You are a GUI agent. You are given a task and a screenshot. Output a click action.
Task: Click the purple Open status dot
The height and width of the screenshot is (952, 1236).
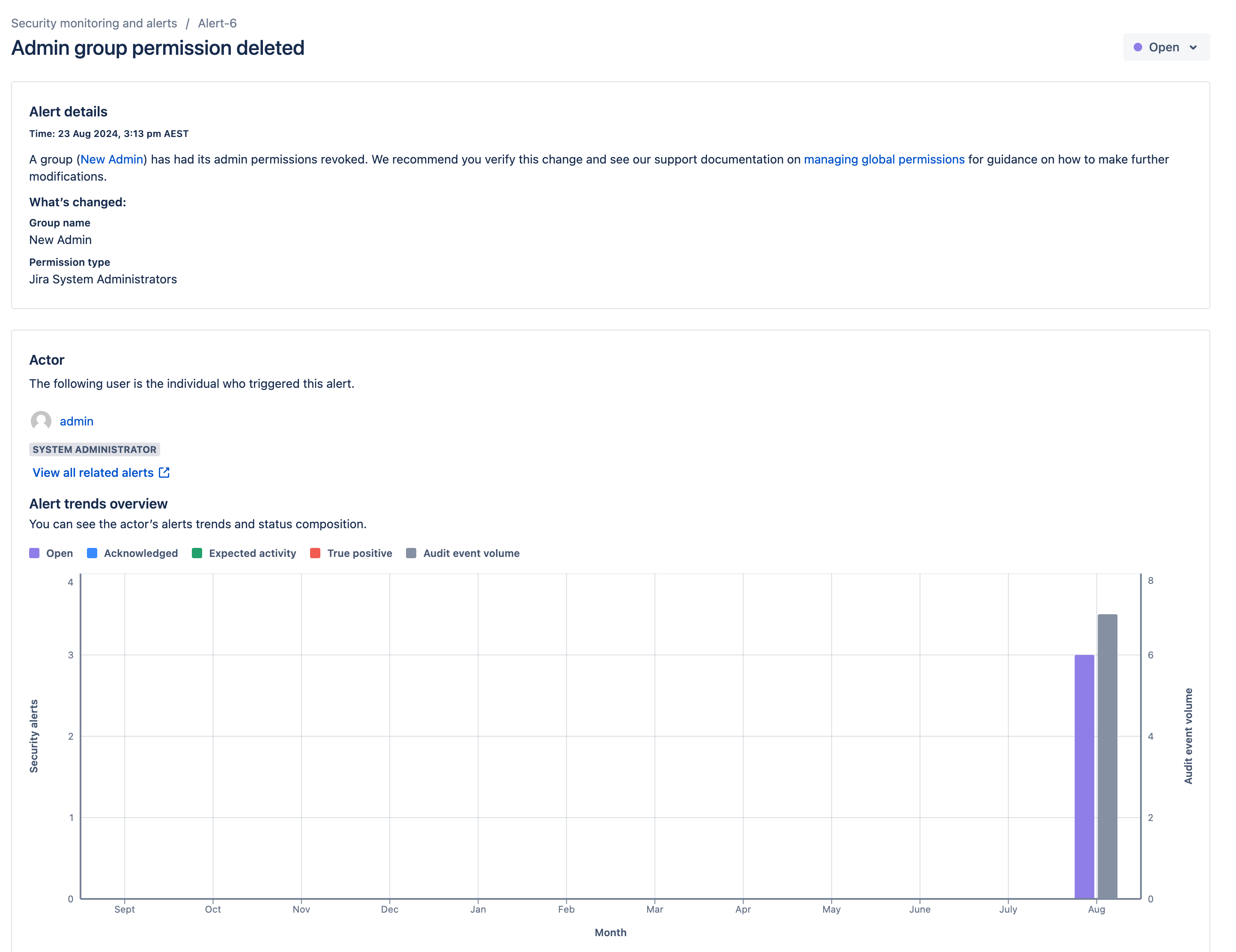coord(1137,48)
